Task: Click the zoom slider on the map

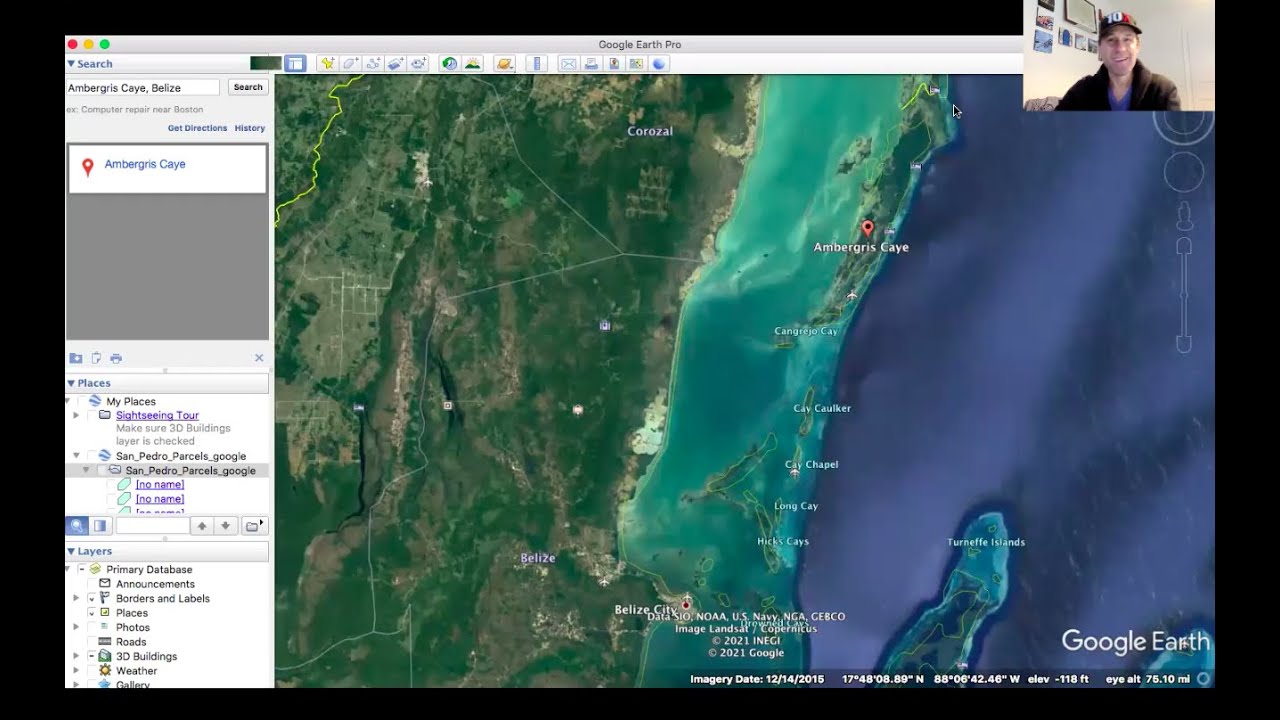Action: tap(1184, 296)
